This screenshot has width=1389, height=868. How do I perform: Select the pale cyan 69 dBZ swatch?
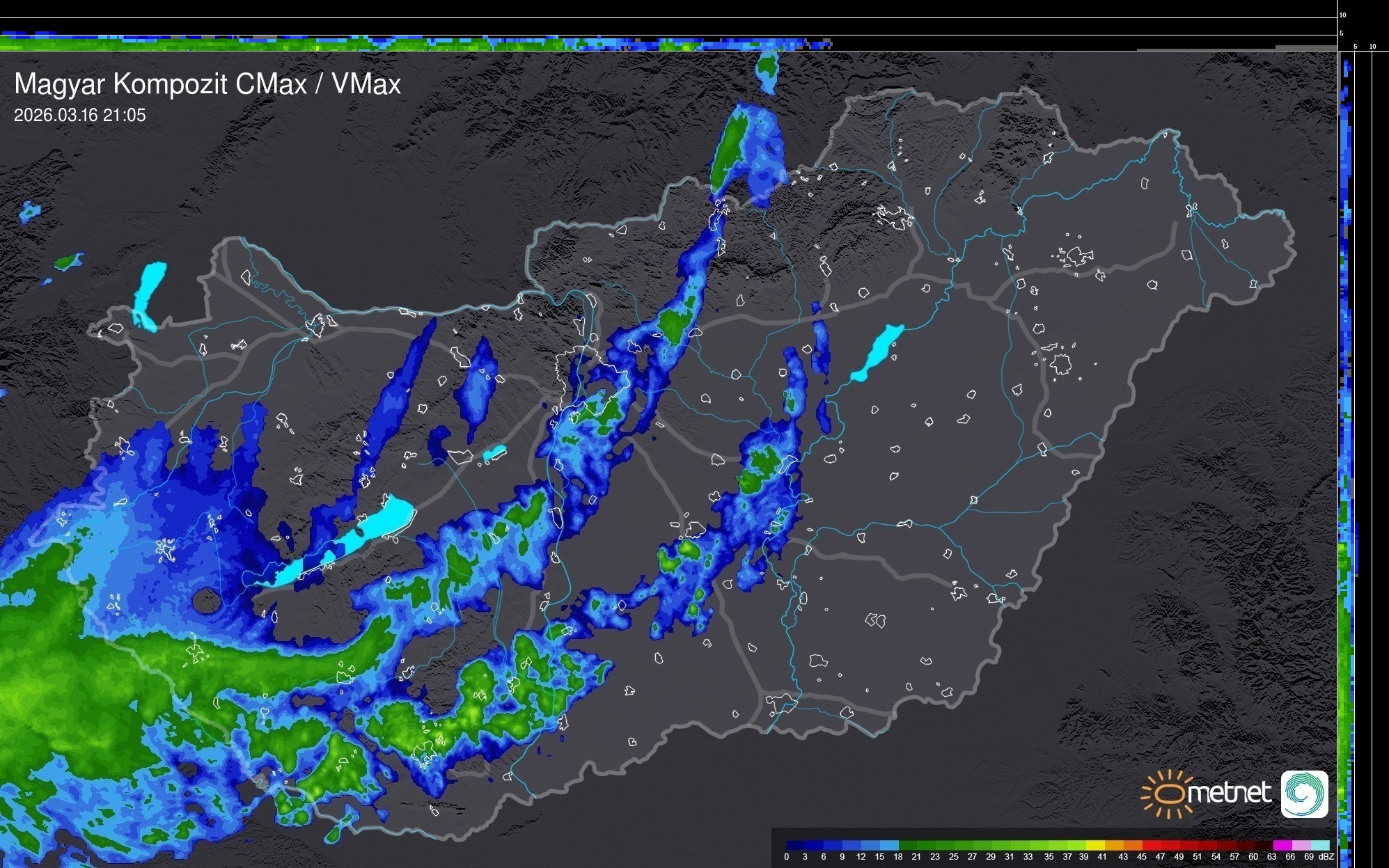pos(1320,845)
